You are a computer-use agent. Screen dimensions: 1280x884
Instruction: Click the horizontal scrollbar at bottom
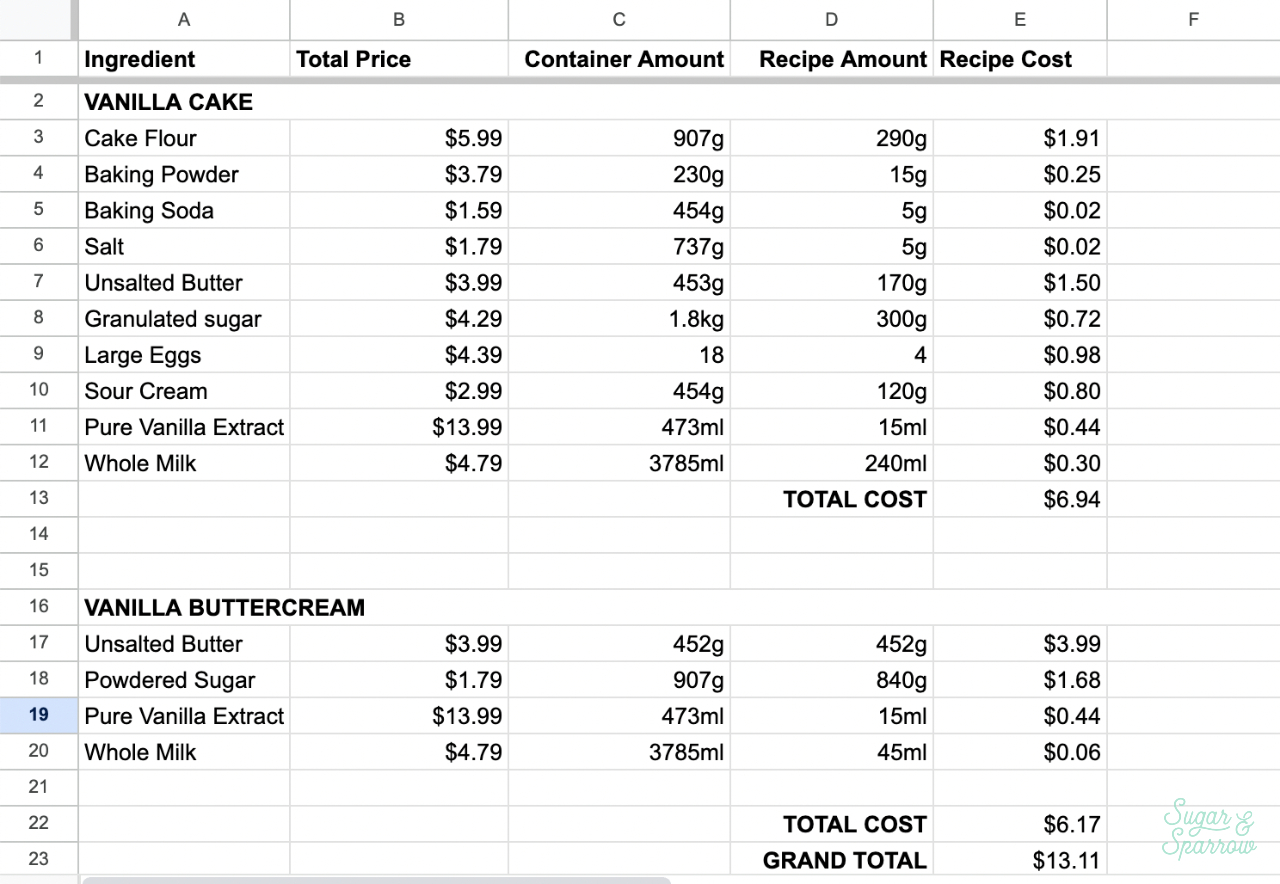pyautogui.click(x=375, y=880)
